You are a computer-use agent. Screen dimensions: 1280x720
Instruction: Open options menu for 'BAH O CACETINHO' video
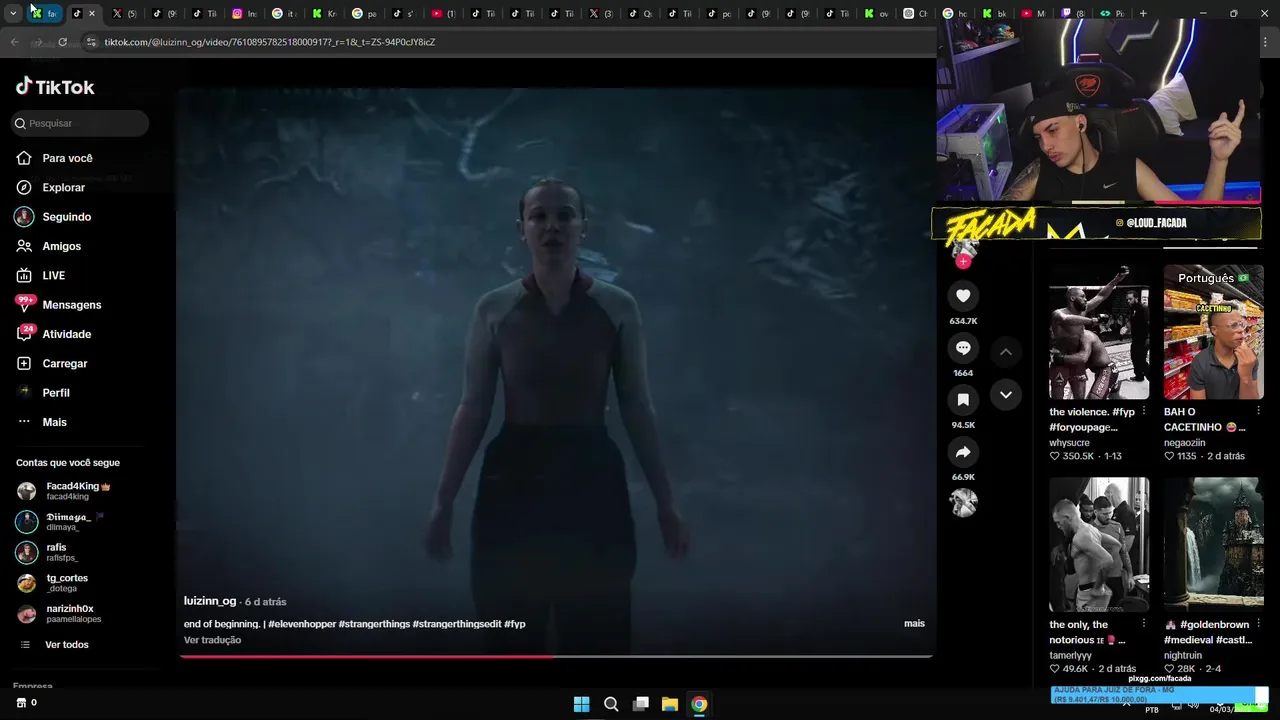pos(1258,411)
